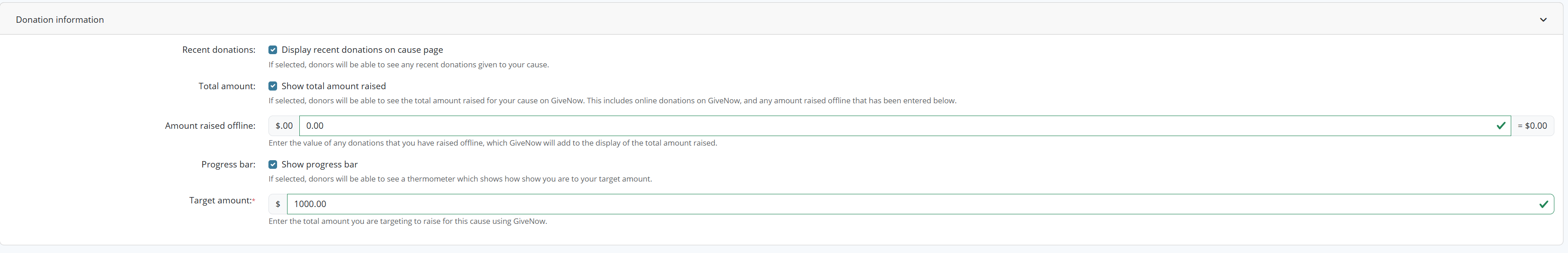
Task: Click the "$" symbol before Target amount
Action: click(x=278, y=204)
